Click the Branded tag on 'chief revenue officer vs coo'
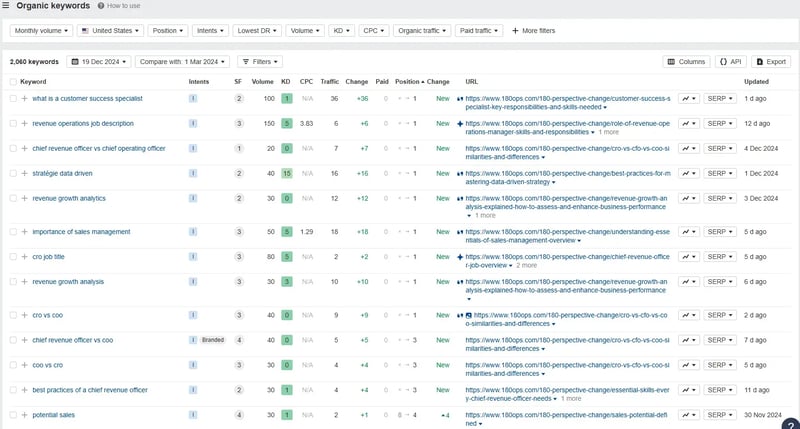The width and height of the screenshot is (800, 429). point(213,340)
